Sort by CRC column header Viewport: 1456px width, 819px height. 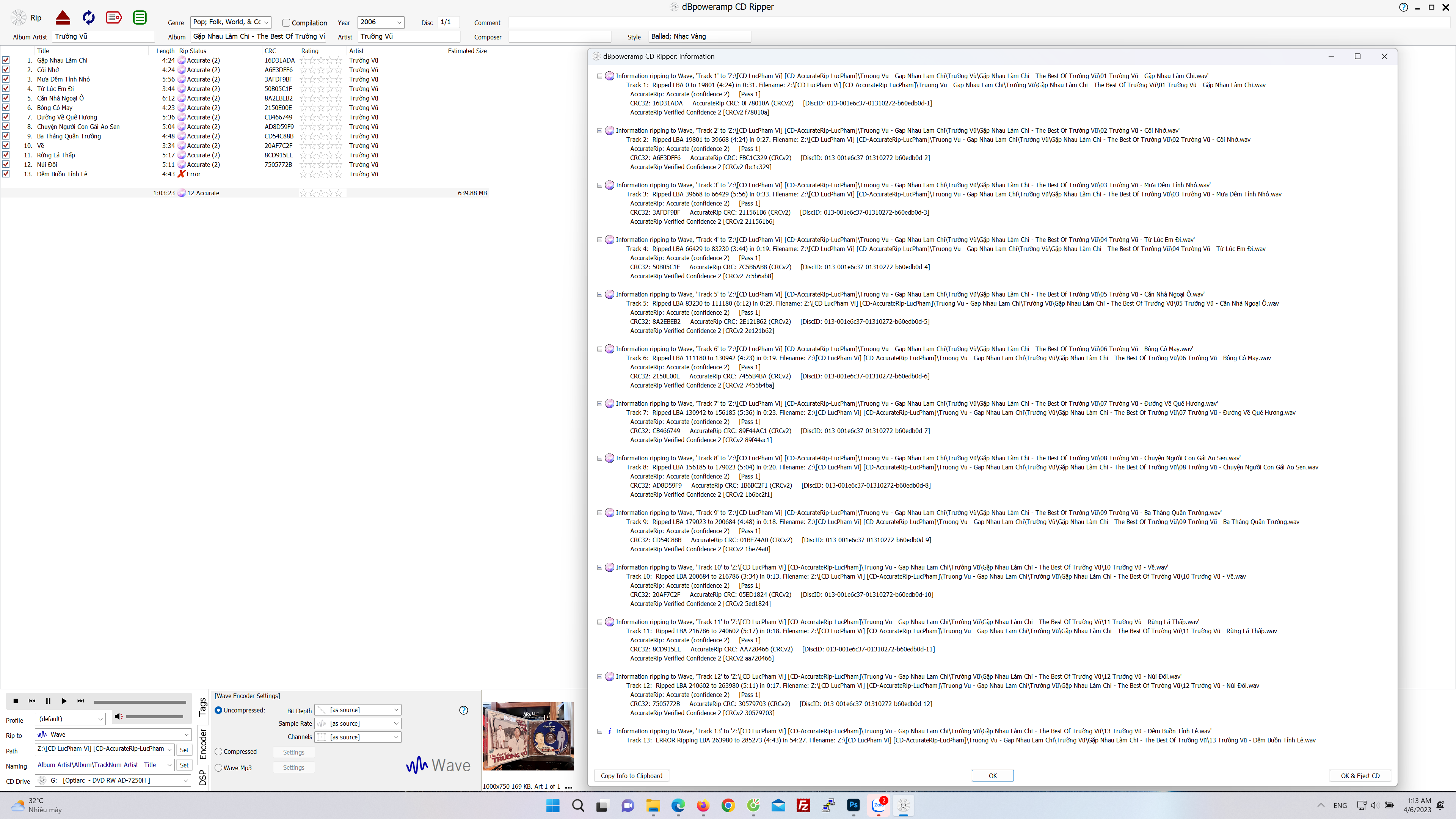[270, 51]
